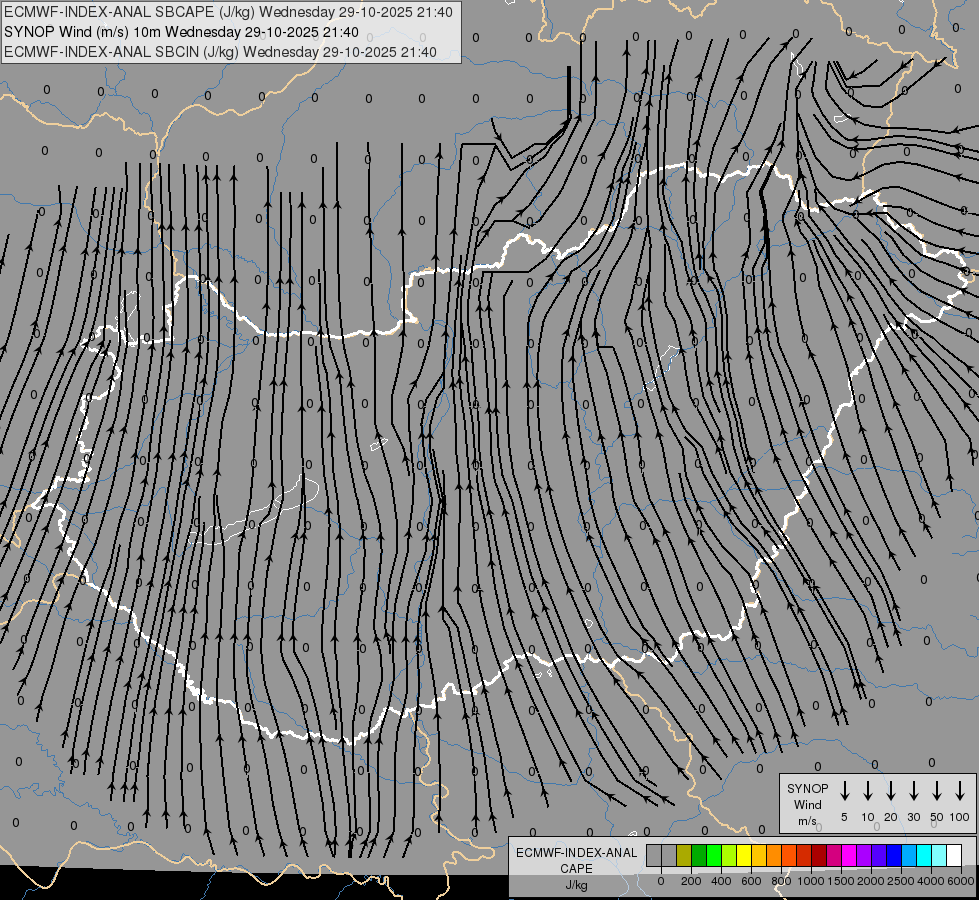Image resolution: width=979 pixels, height=900 pixels.
Task: Click the SBCAPE title line at the top
Action: 229,12
